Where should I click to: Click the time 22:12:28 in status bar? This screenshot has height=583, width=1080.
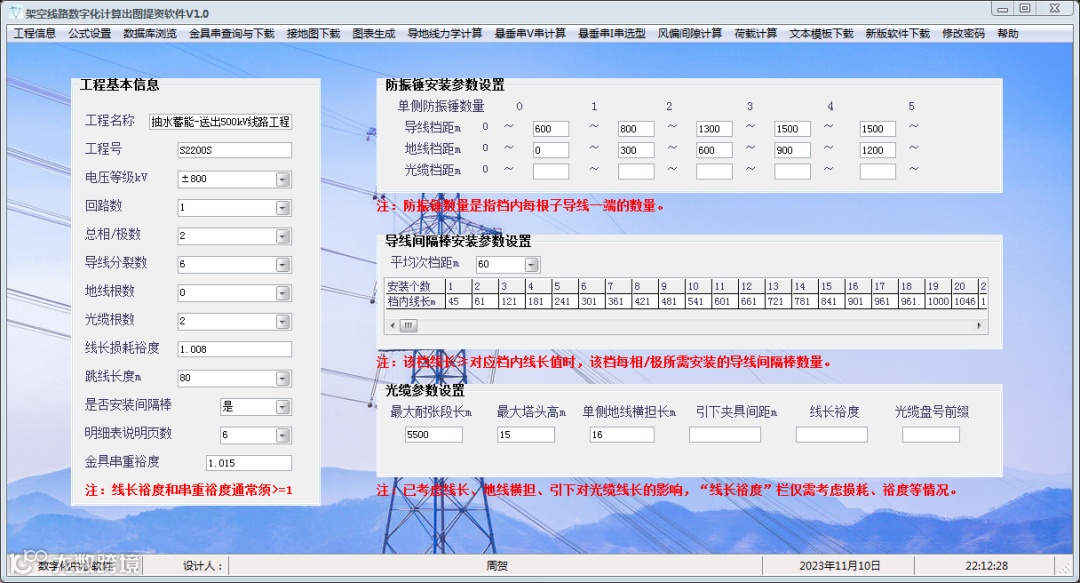coord(986,566)
